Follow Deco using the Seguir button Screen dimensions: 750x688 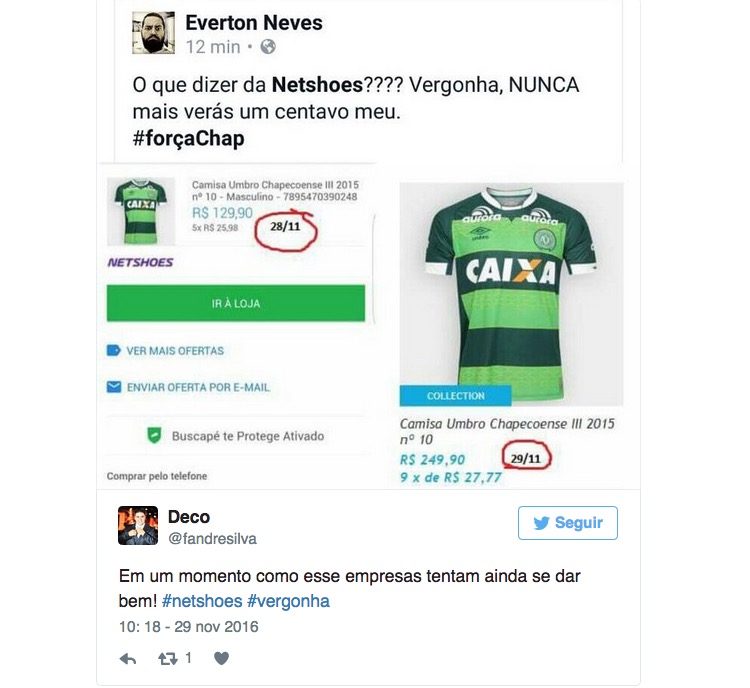pyautogui.click(x=568, y=523)
